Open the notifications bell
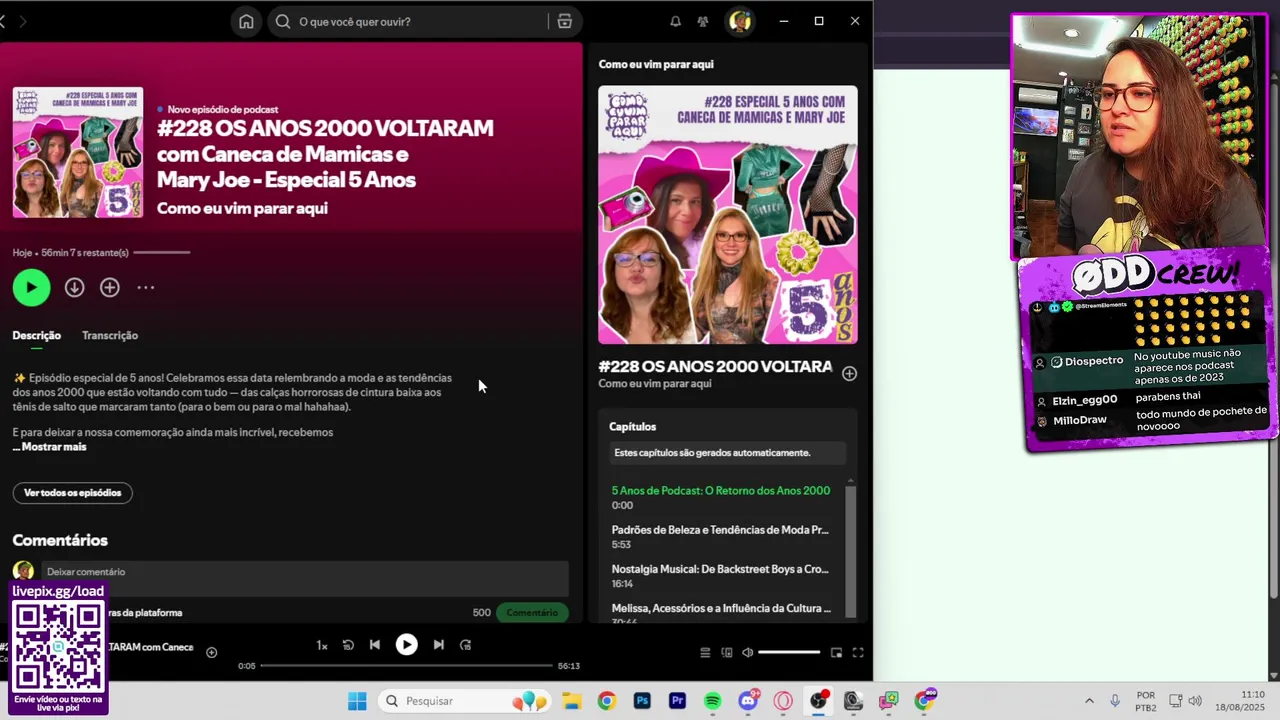The image size is (1280, 720). pyautogui.click(x=675, y=21)
